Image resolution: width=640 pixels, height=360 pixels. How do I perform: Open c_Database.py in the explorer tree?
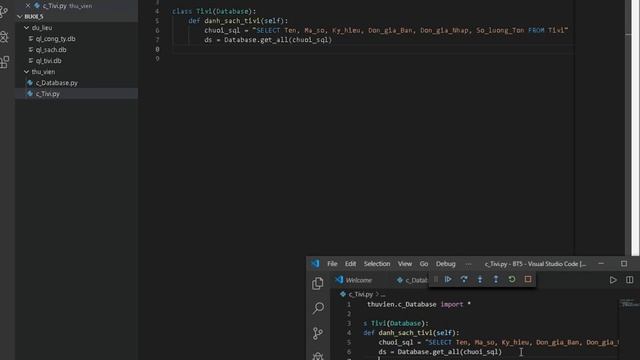57,83
